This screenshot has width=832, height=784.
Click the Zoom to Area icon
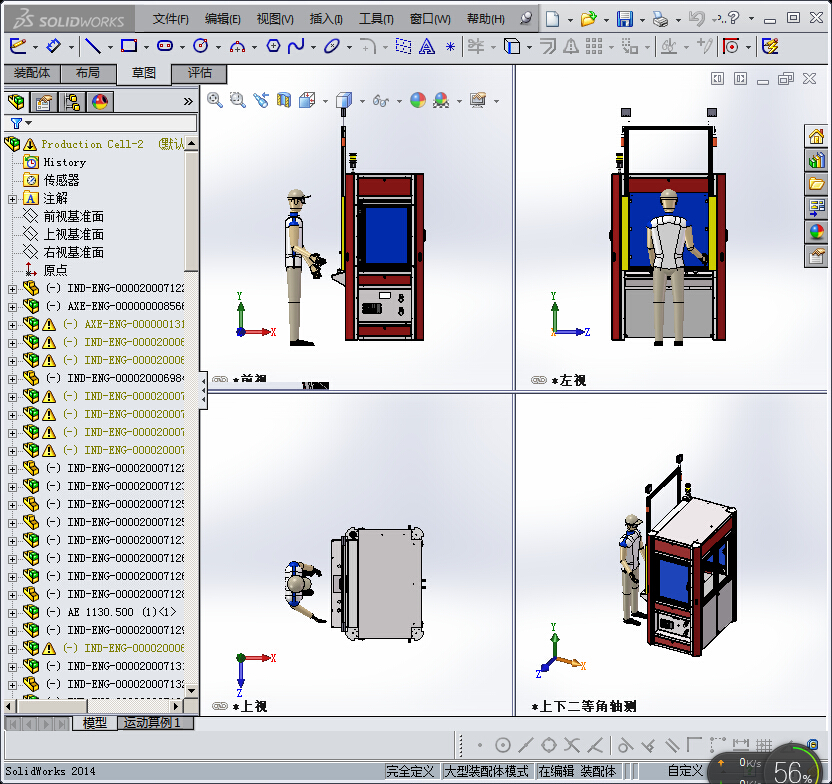238,100
